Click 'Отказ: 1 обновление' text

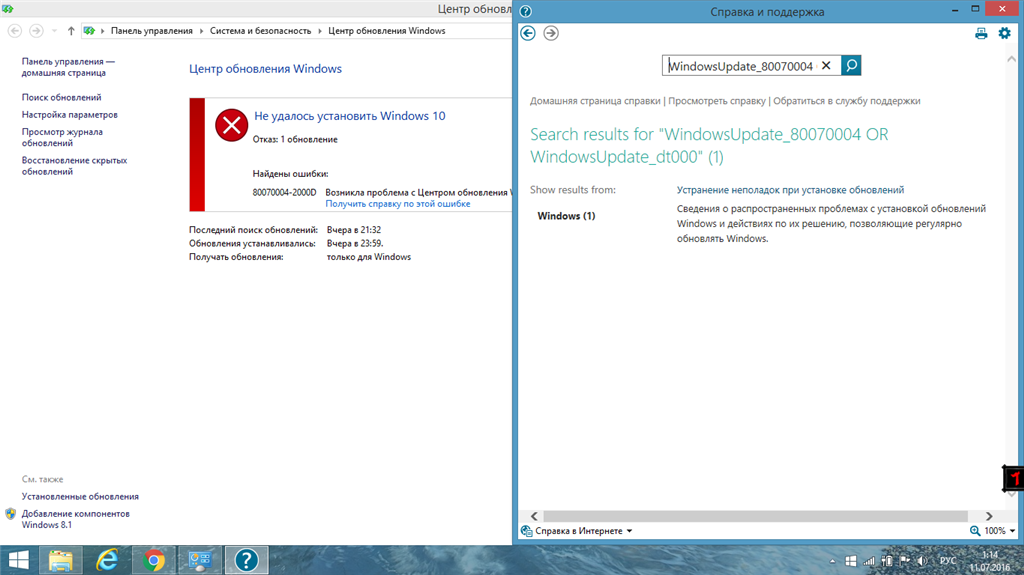[x=295, y=139]
